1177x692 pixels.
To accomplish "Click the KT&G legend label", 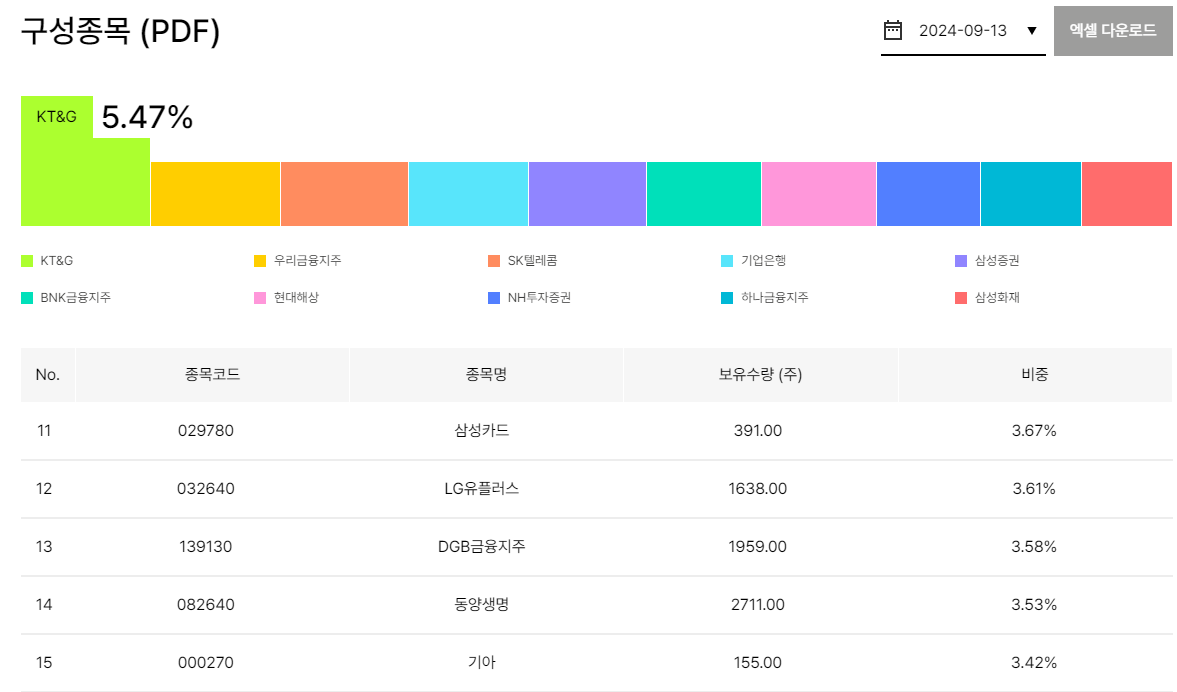I will (x=56, y=260).
